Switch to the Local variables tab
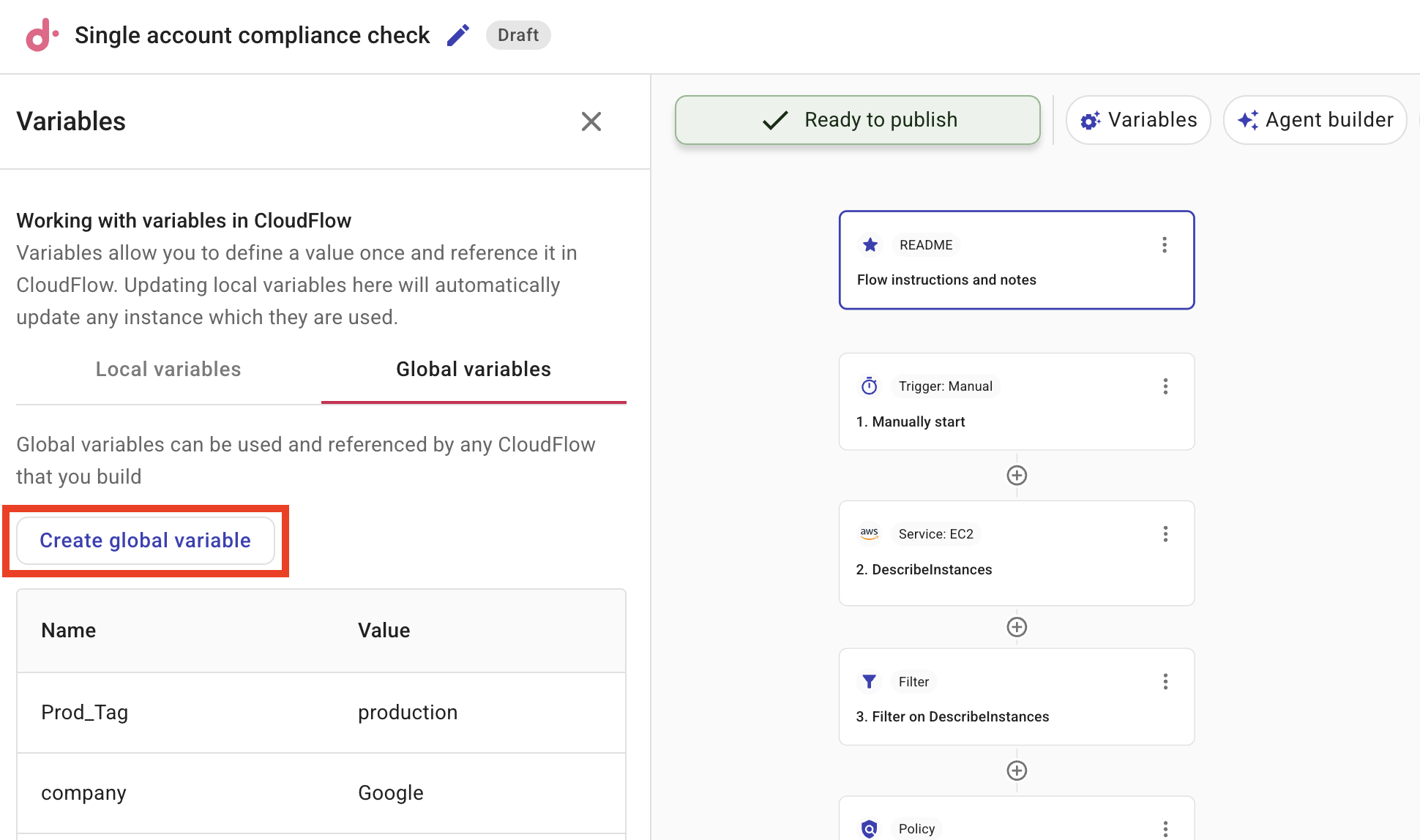 tap(168, 369)
